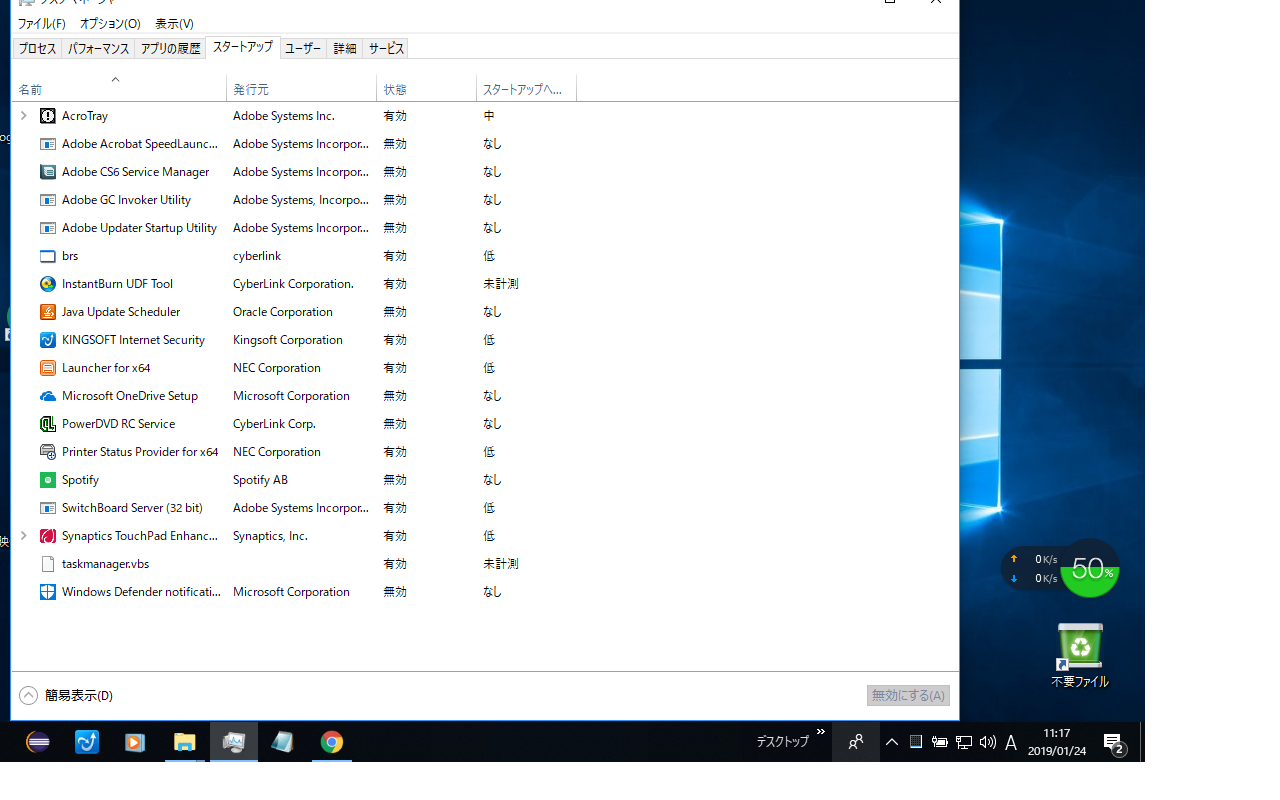Click the volume speaker tray icon
This screenshot has height=800, width=1280.
(988, 742)
